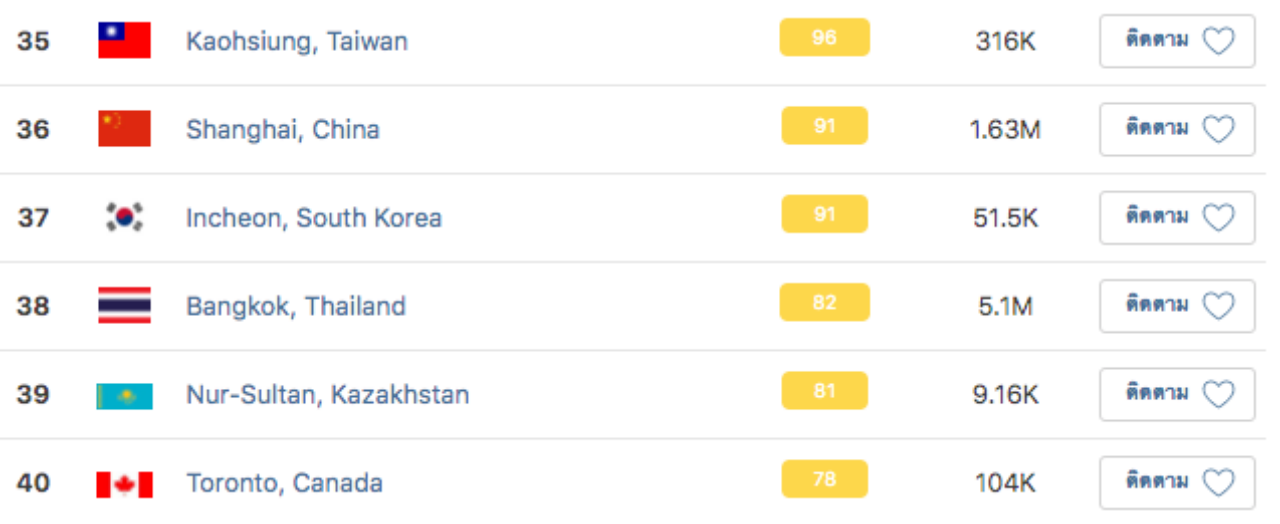Click the Kazakhstan flag icon
The height and width of the screenshot is (524, 1280).
tap(124, 396)
